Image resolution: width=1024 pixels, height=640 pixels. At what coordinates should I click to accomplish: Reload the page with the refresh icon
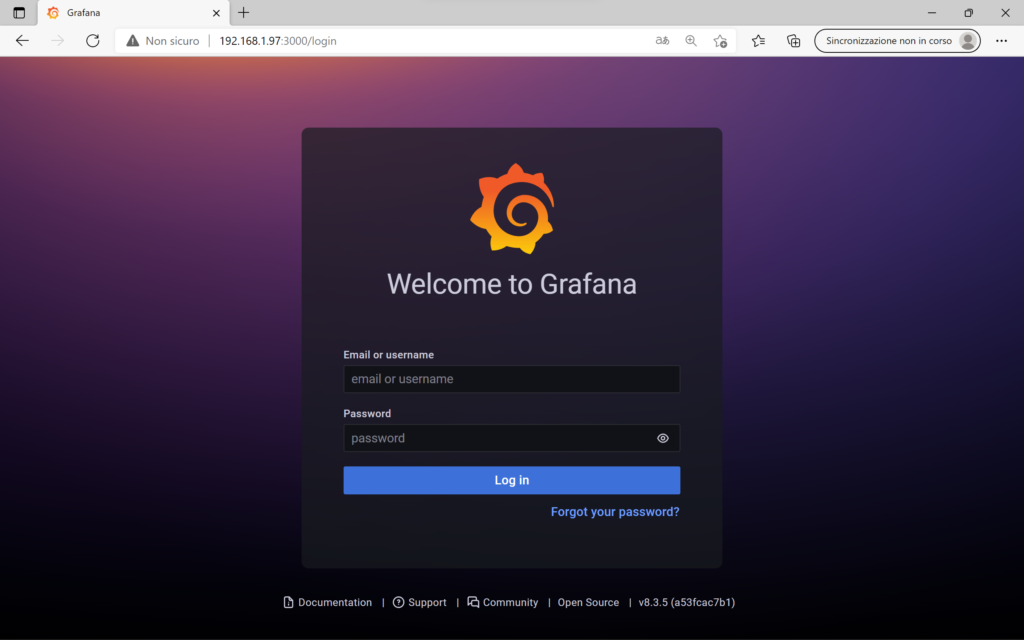93,41
